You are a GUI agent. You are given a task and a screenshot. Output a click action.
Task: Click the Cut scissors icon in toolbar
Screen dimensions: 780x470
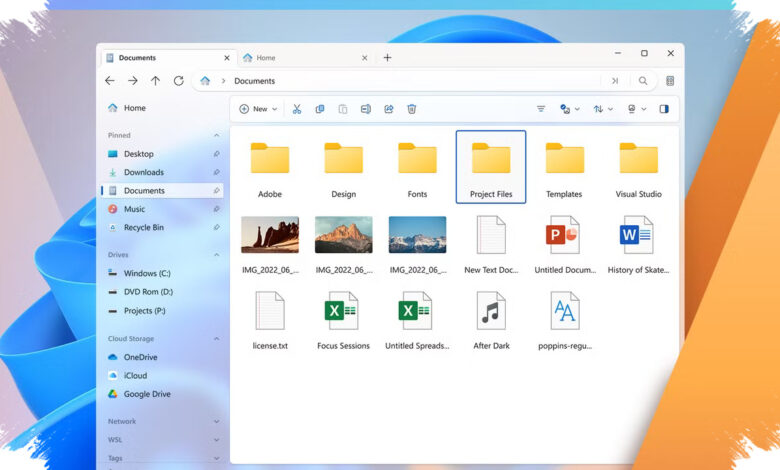click(297, 109)
